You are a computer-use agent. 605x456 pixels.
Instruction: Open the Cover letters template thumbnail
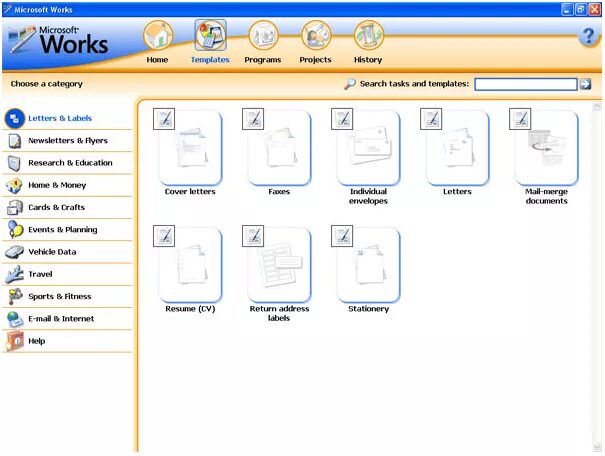pos(190,148)
